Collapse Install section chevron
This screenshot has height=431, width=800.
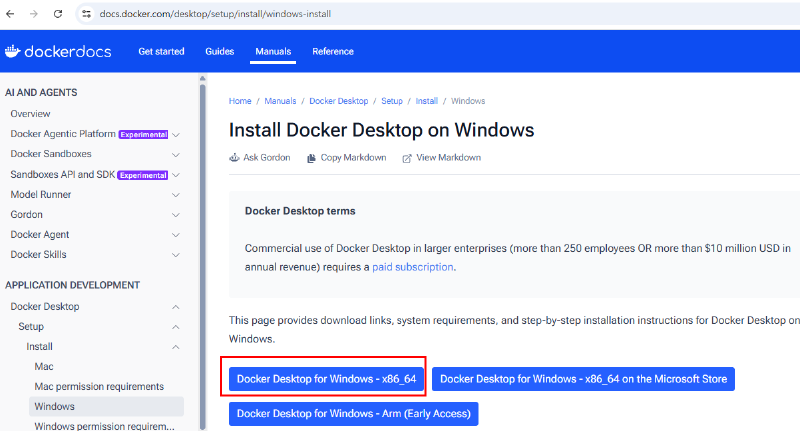[x=176, y=347]
